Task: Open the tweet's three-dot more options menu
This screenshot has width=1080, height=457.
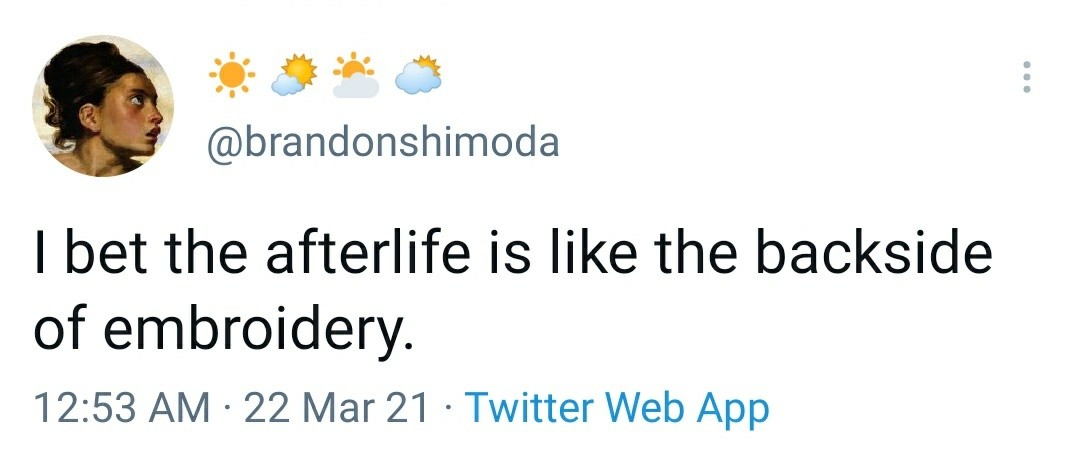Action: (x=1026, y=77)
